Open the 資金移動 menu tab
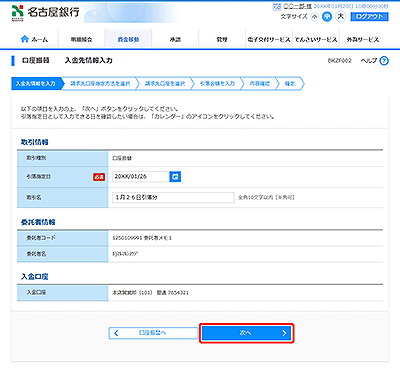The width and height of the screenshot is (400, 377). (128, 39)
